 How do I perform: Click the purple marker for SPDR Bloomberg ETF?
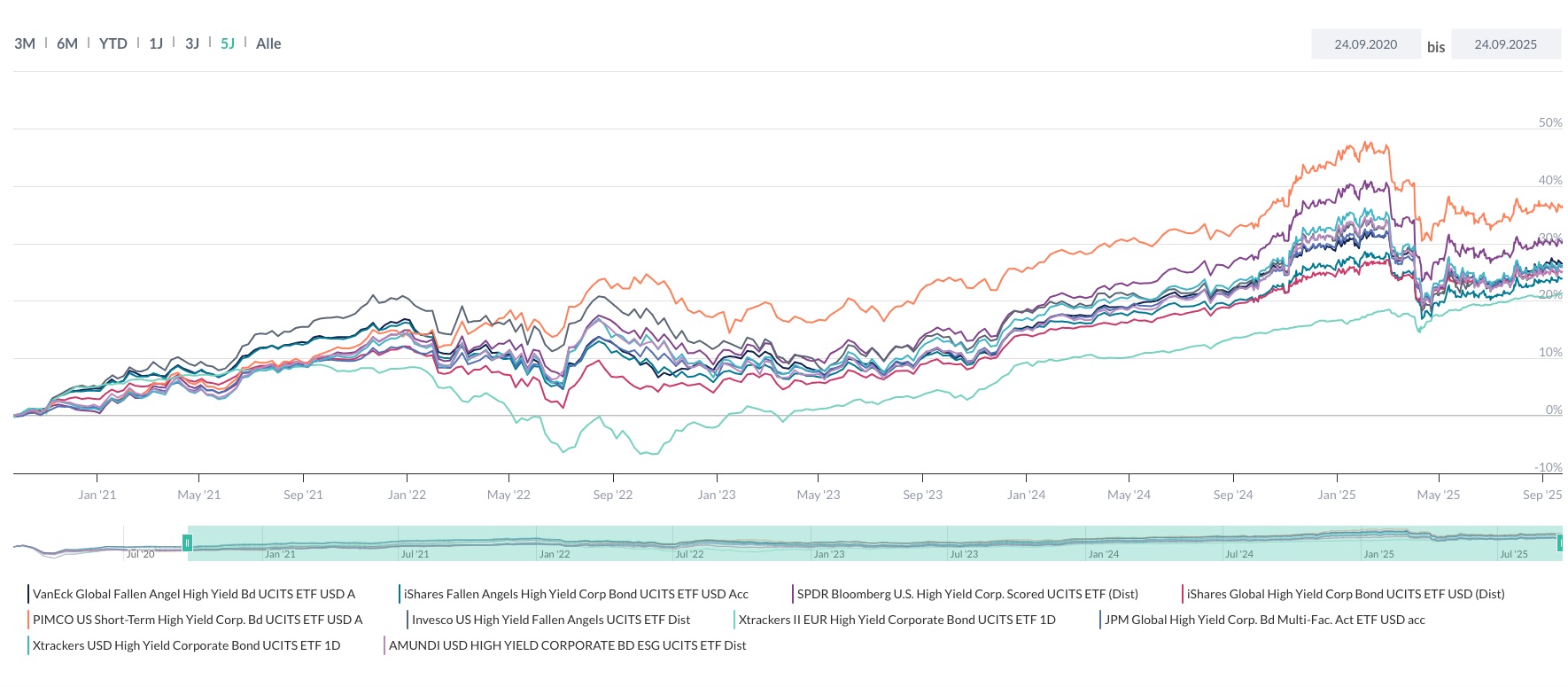click(791, 594)
